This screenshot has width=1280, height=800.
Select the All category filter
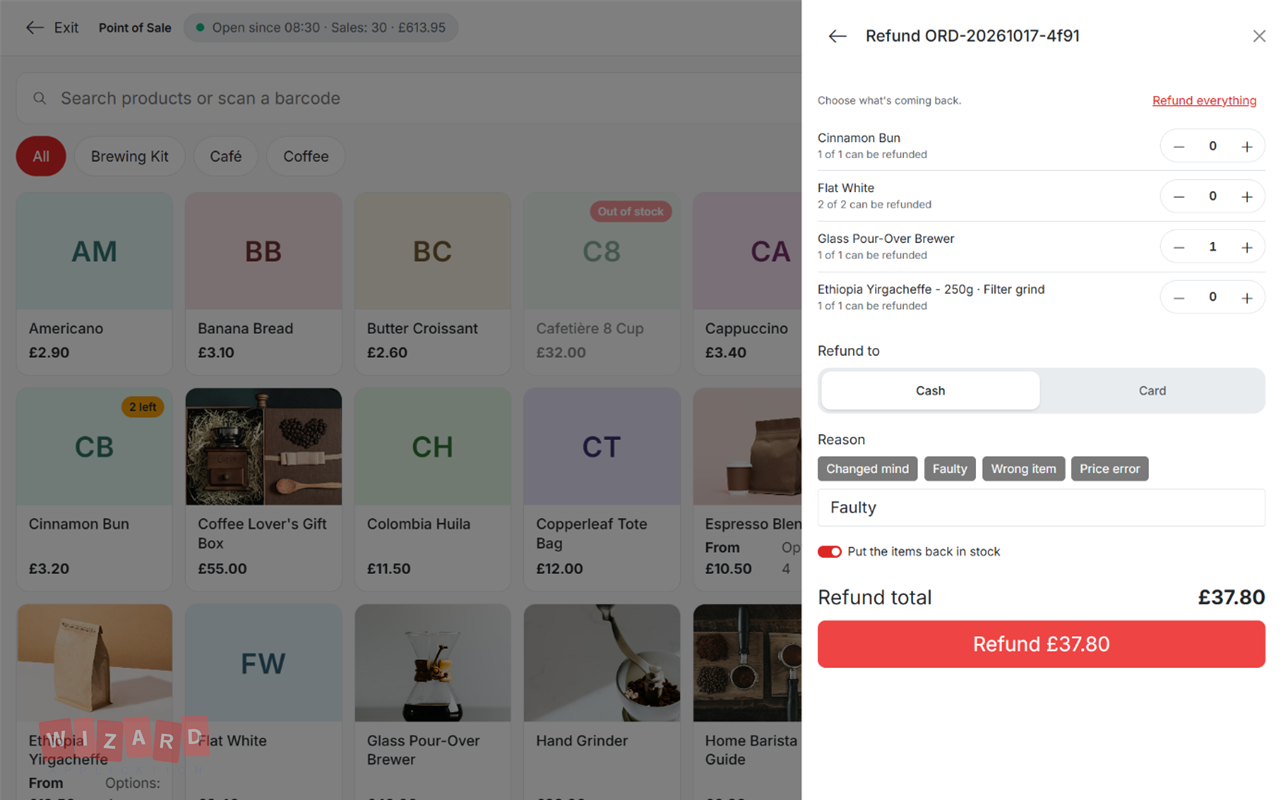tap(41, 156)
